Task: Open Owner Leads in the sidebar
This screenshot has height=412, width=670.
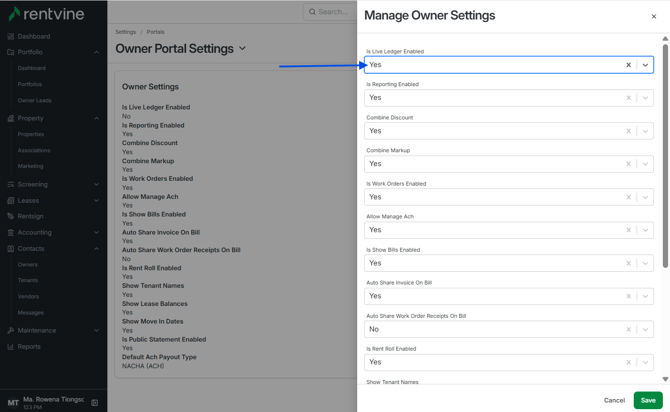Action: [x=35, y=100]
